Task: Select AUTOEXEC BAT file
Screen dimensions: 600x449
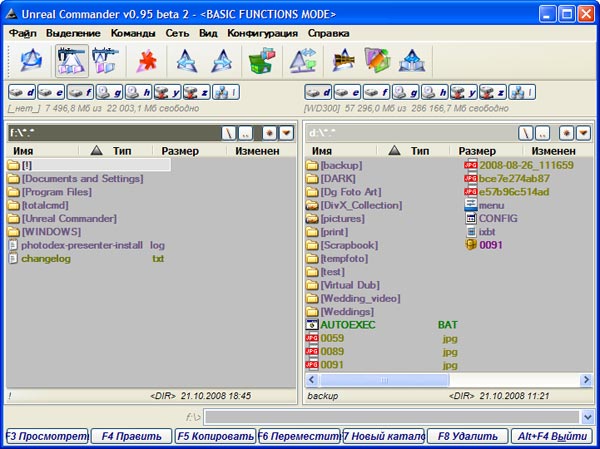Action: [x=382, y=325]
